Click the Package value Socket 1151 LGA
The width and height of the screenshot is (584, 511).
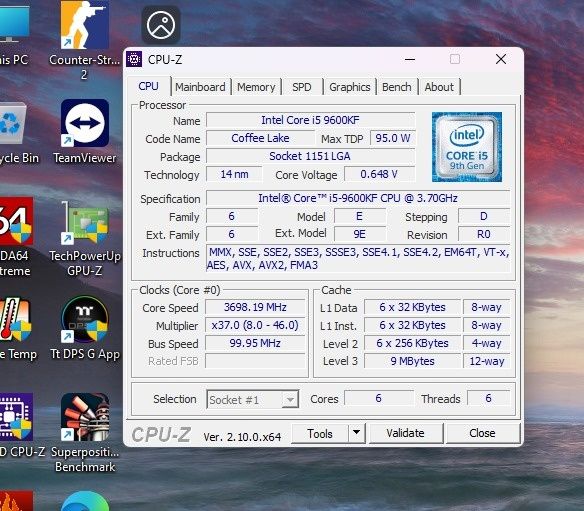coord(310,156)
